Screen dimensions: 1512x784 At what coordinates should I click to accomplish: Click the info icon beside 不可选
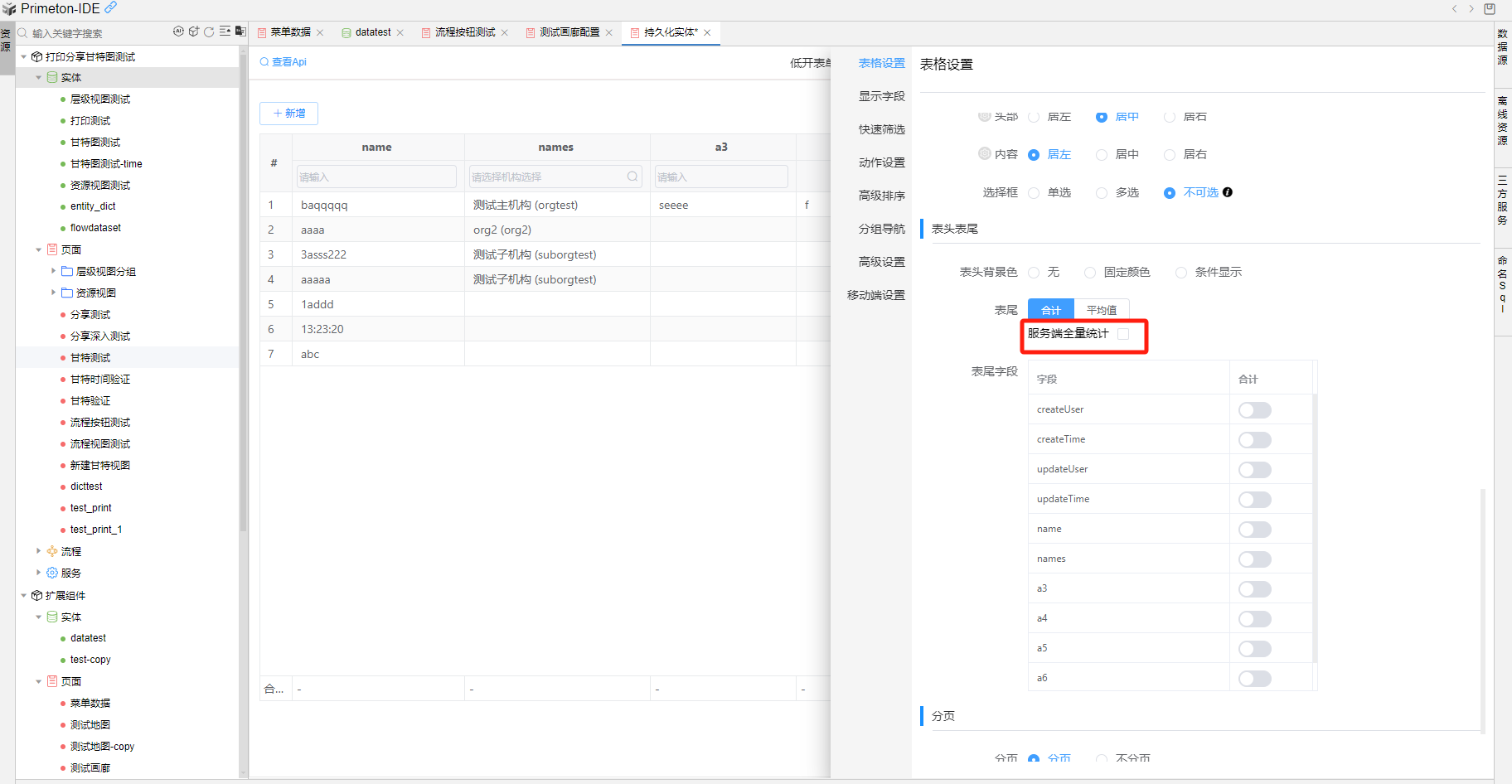1228,192
